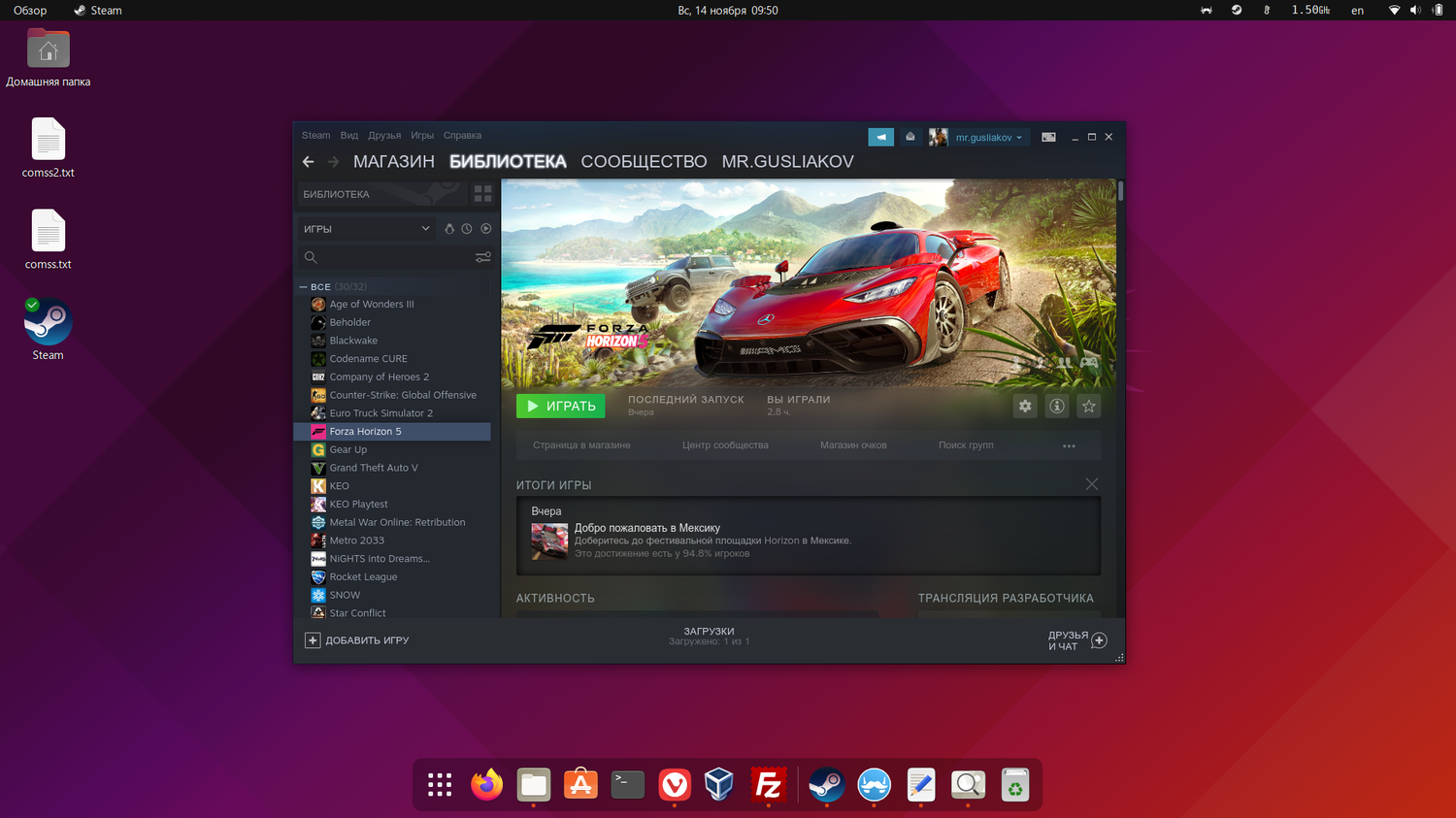
Task: Open advanced filter options beside search
Action: pyautogui.click(x=482, y=257)
